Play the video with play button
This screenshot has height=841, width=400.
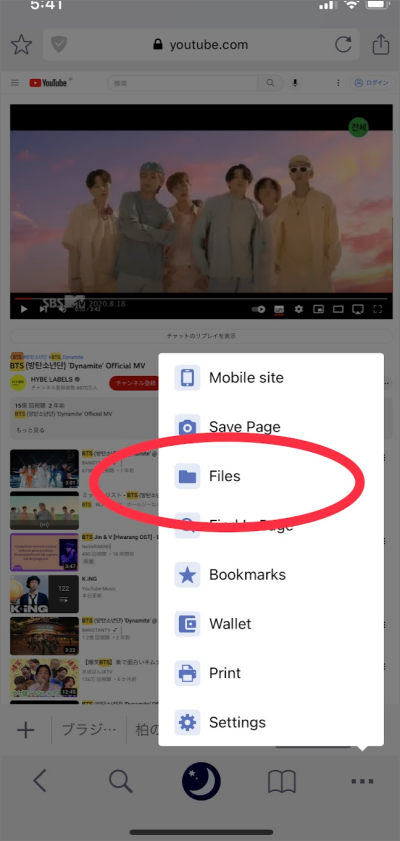[24, 309]
